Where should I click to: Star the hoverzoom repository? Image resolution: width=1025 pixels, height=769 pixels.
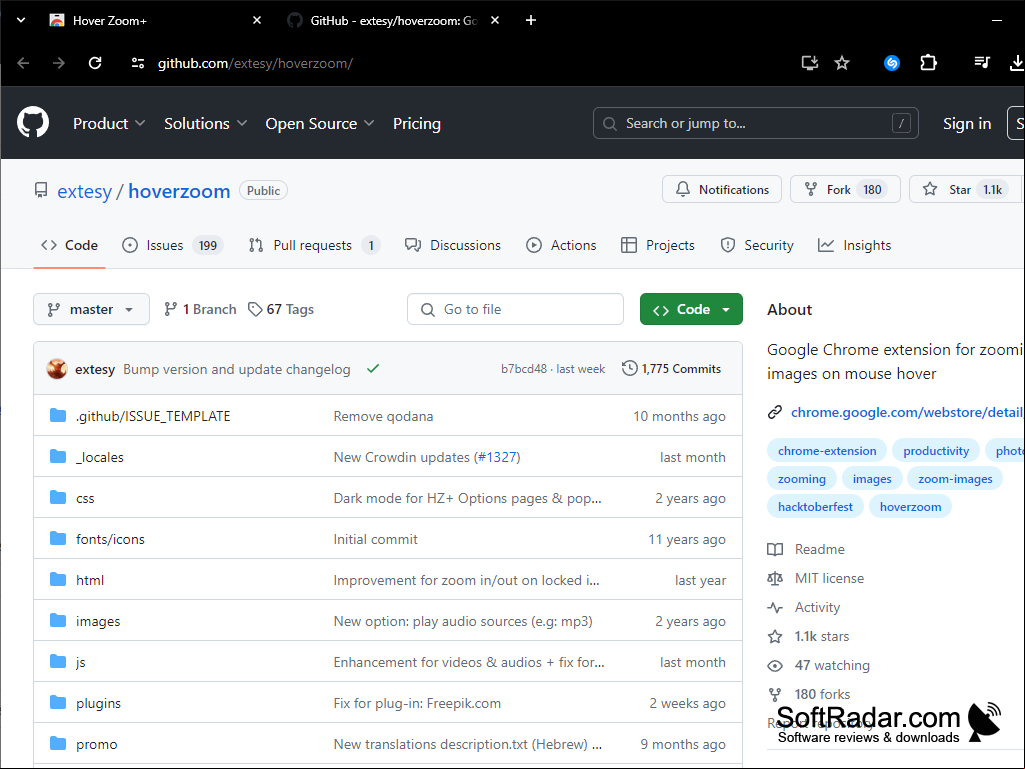coord(966,190)
